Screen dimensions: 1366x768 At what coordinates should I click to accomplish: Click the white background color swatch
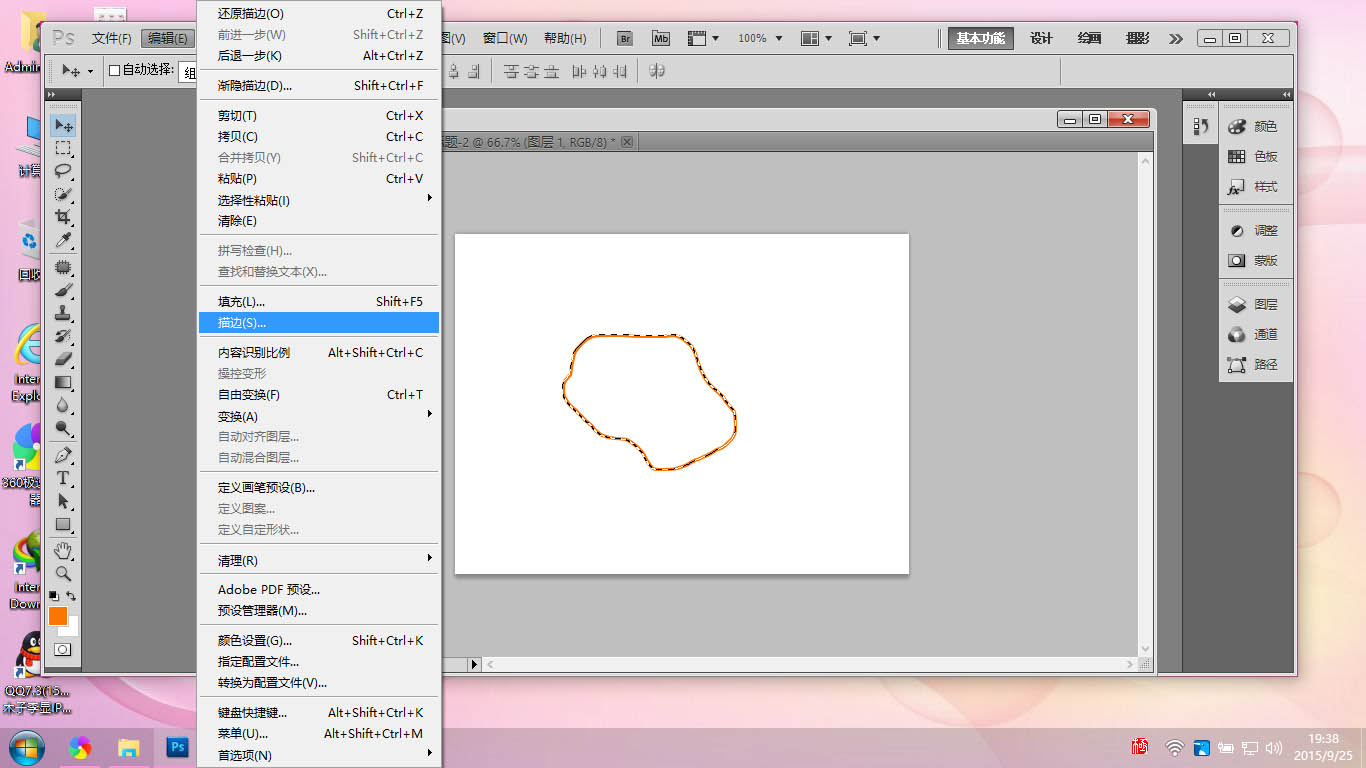[x=71, y=629]
